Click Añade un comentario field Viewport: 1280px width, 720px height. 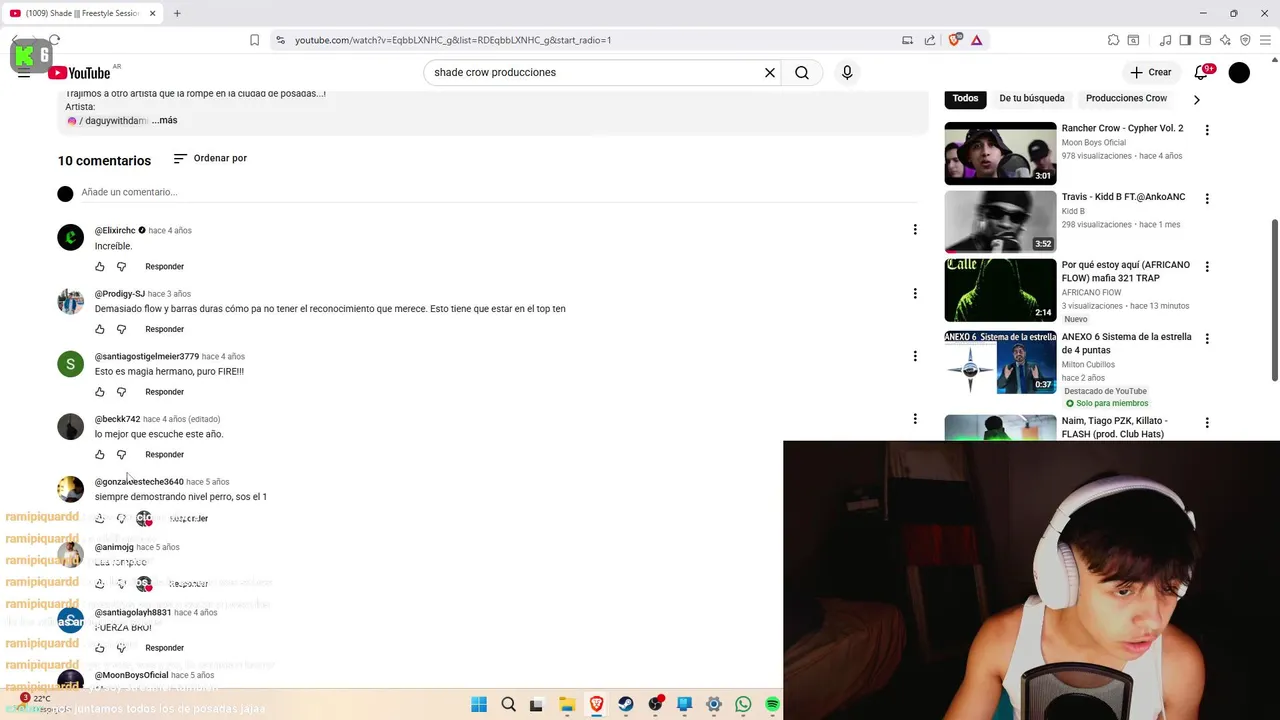500,192
